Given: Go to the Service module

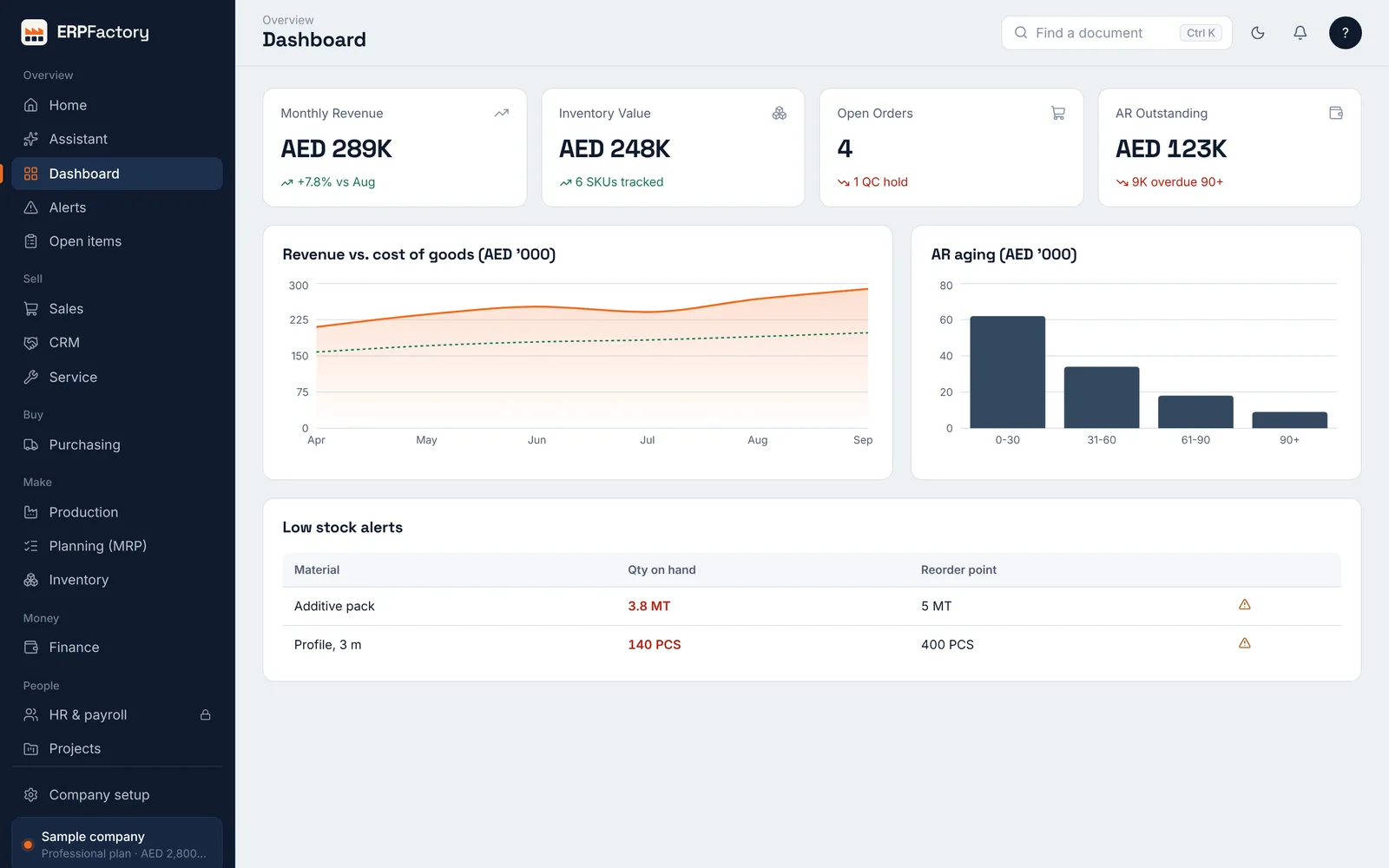Looking at the screenshot, I should 117,378.
